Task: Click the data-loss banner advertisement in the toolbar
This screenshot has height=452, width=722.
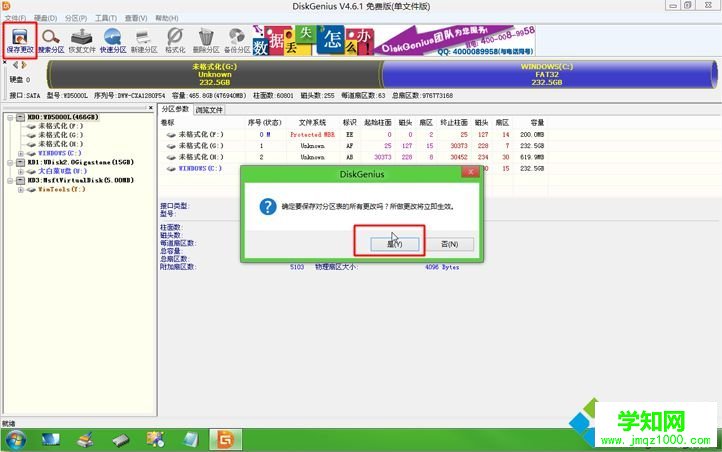Action: click(394, 40)
